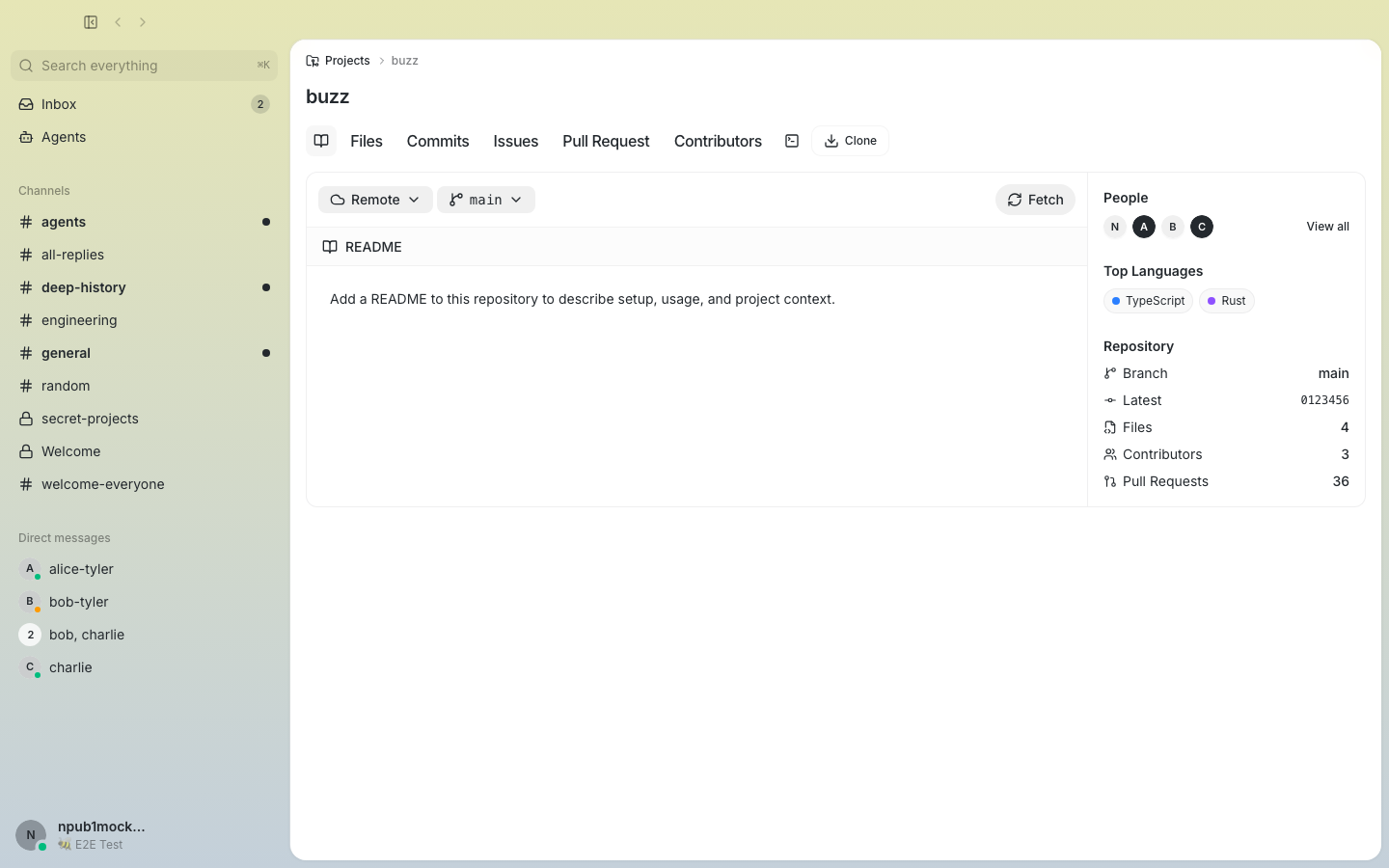Click the buzz project title
Viewport: 1389px width, 868px height.
coord(328,96)
